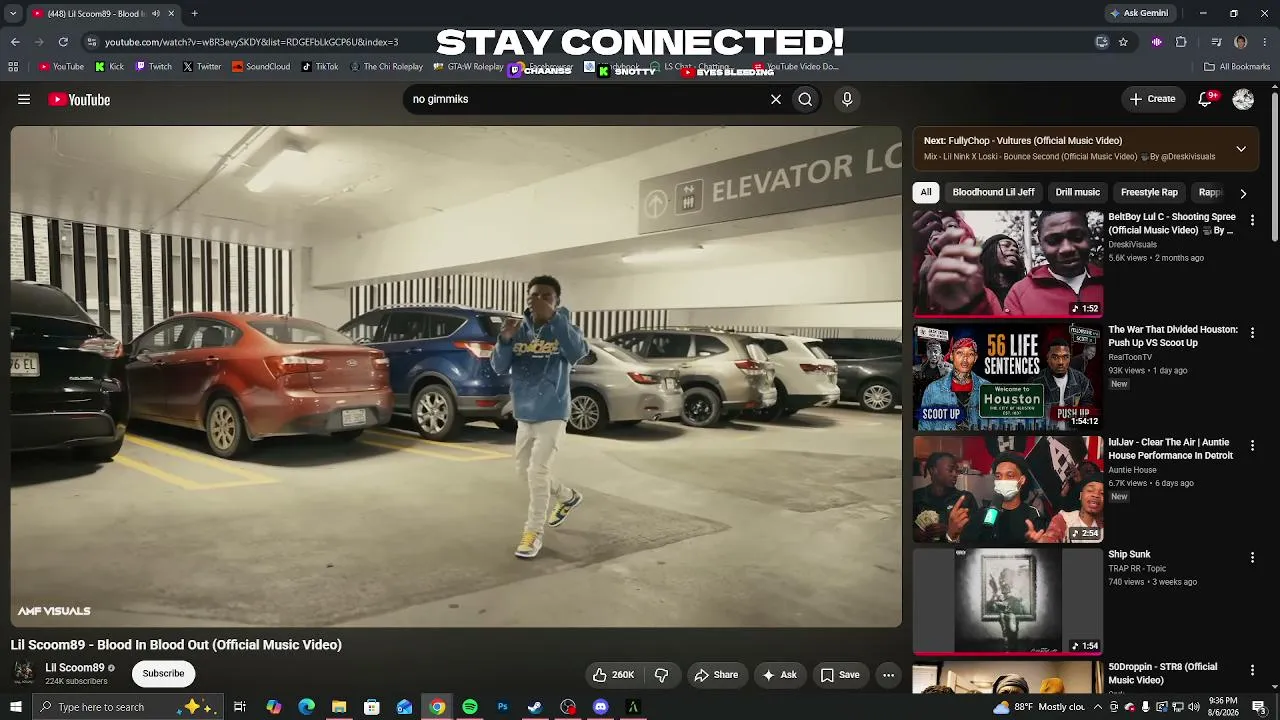Open more actions menu under the video
The width and height of the screenshot is (1280, 720).
point(888,675)
